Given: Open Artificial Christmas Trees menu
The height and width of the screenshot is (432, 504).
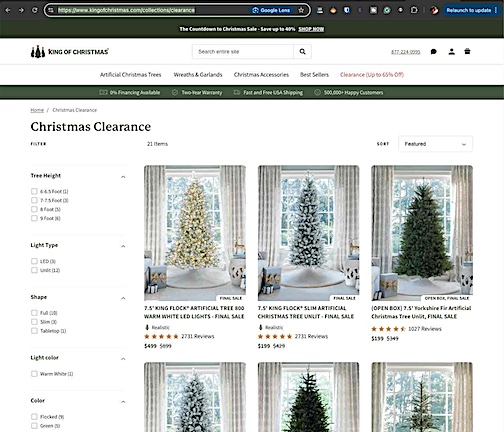Looking at the screenshot, I should 131,75.
